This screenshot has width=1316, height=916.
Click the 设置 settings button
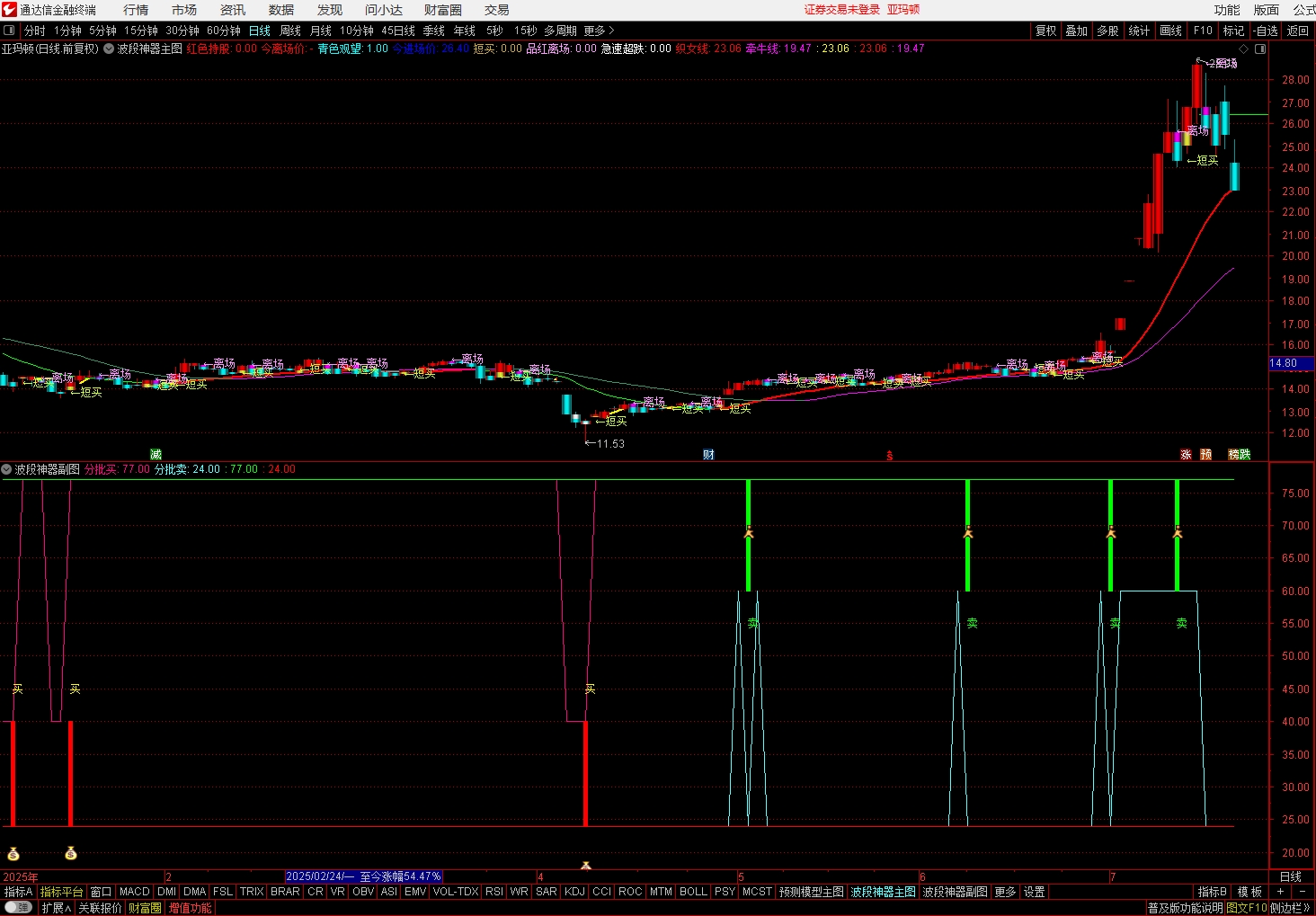click(x=1035, y=892)
